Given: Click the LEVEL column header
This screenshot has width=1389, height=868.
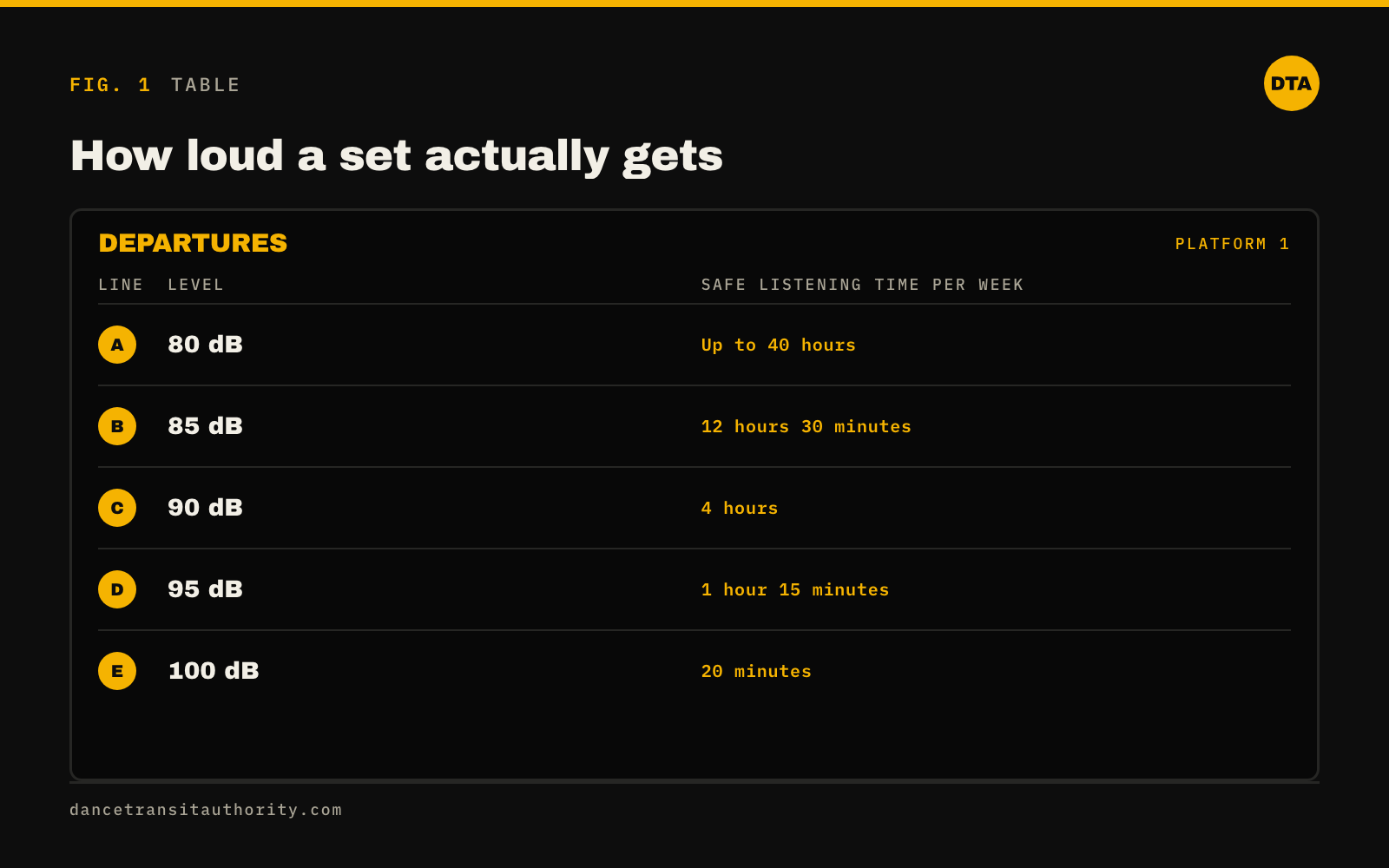Looking at the screenshot, I should click(x=195, y=285).
